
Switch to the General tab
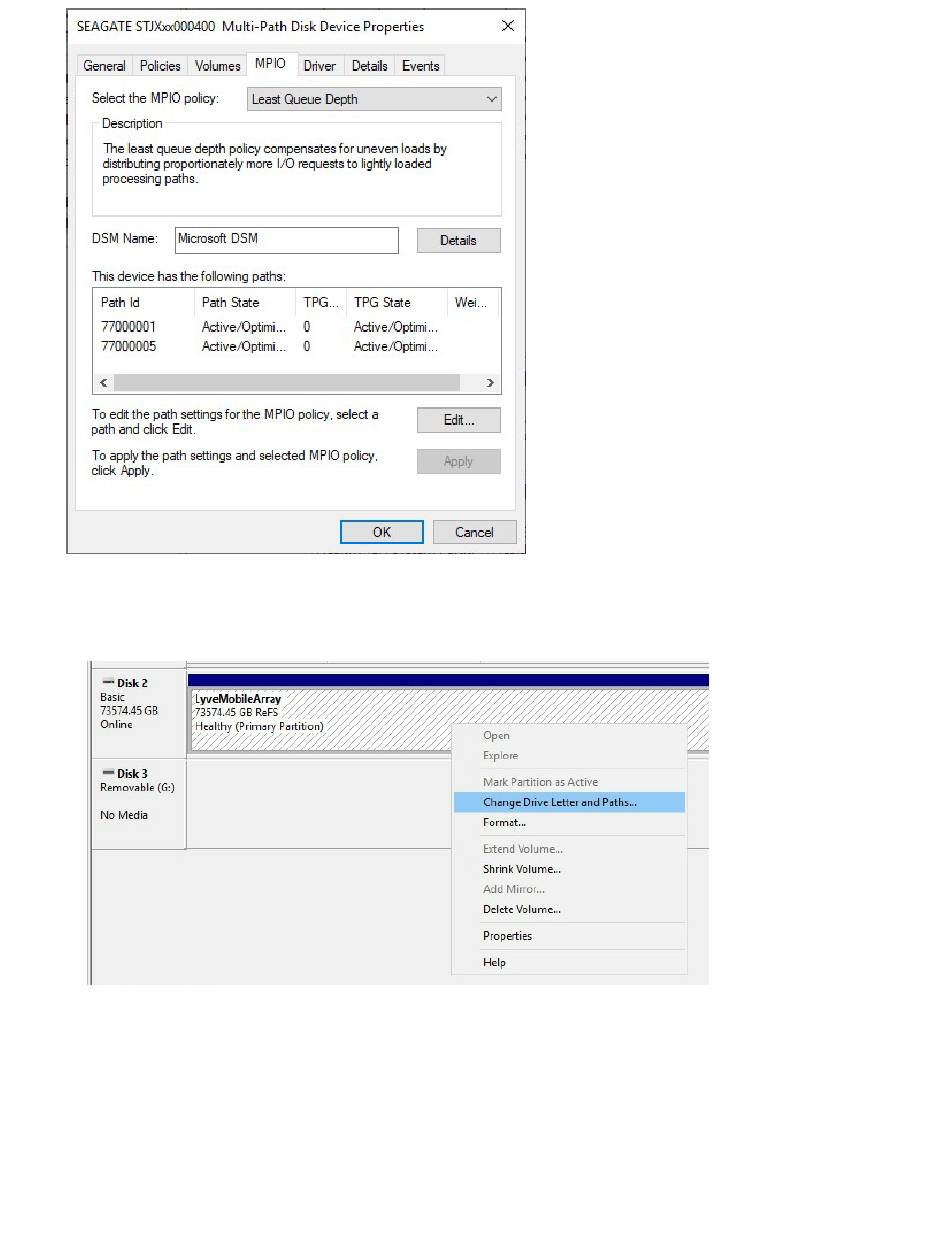coord(104,66)
